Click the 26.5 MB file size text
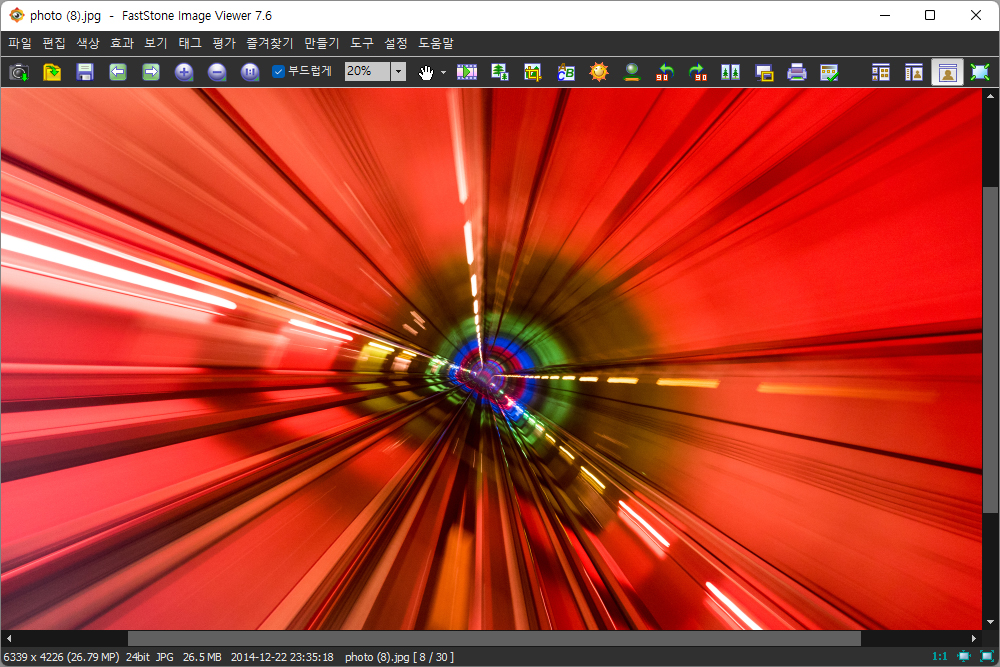 (x=202, y=657)
